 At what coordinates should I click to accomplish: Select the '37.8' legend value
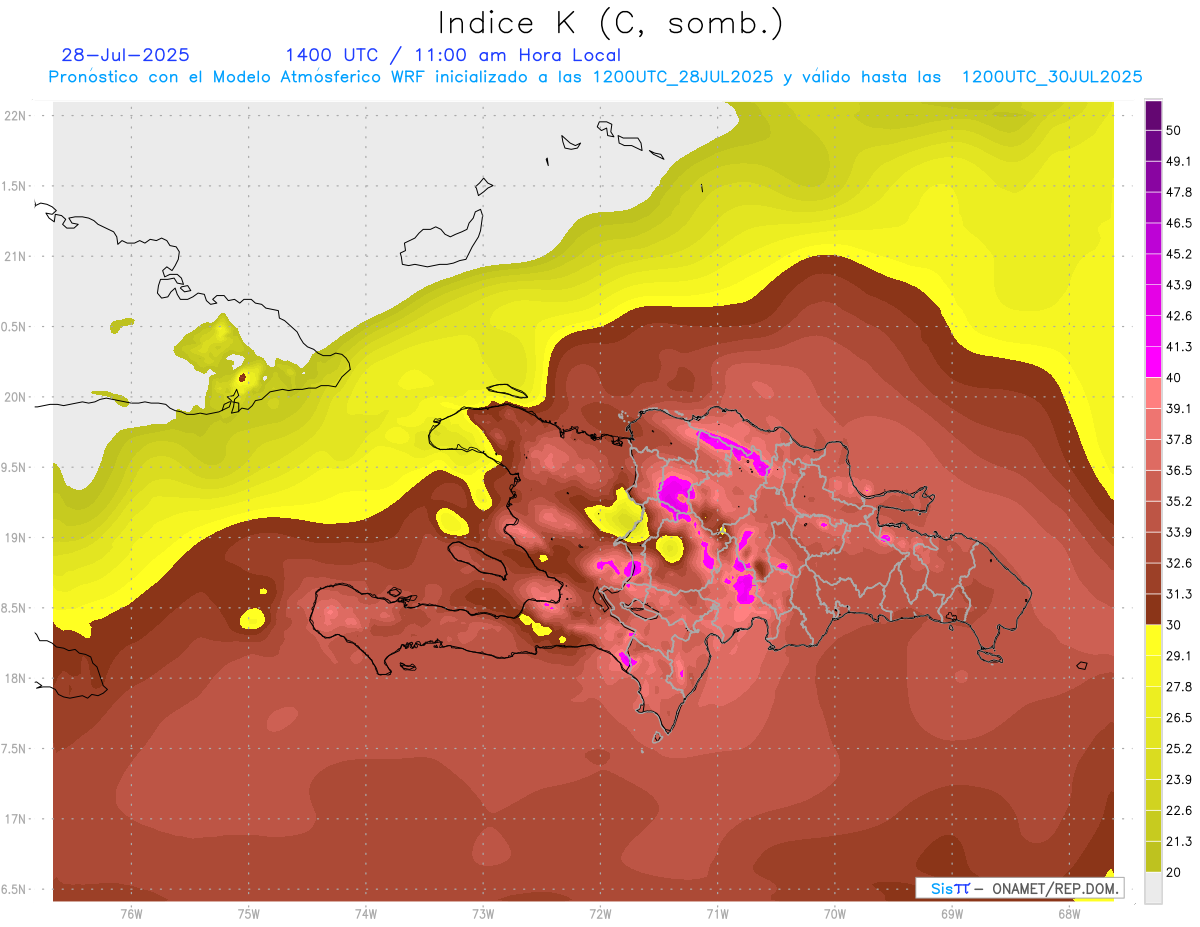pyautogui.click(x=1179, y=439)
